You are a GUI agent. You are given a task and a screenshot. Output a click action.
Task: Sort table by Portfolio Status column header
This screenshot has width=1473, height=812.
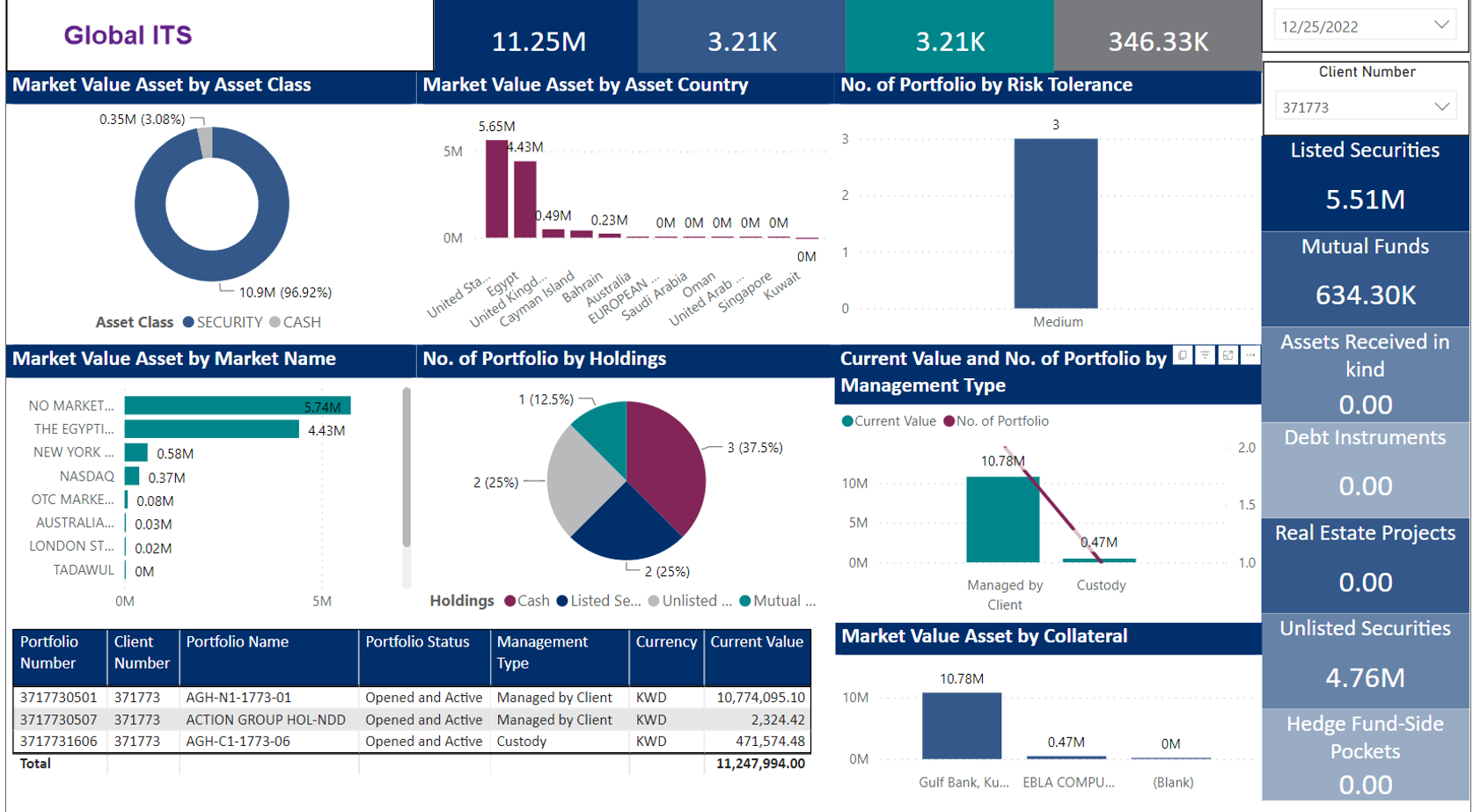tap(417, 642)
